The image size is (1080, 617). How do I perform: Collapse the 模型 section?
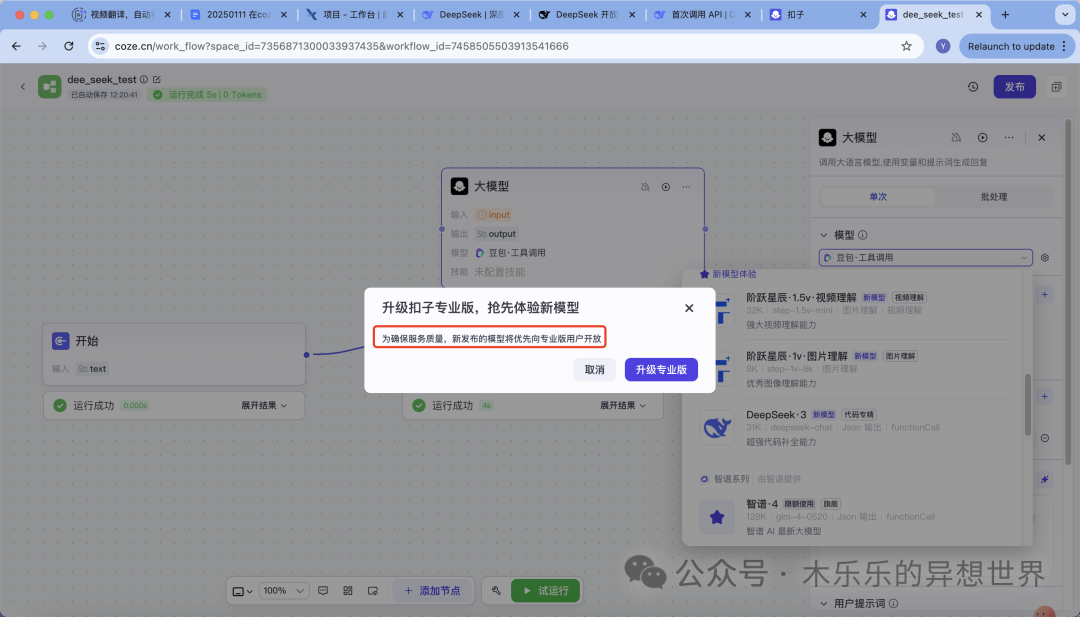click(x=824, y=235)
